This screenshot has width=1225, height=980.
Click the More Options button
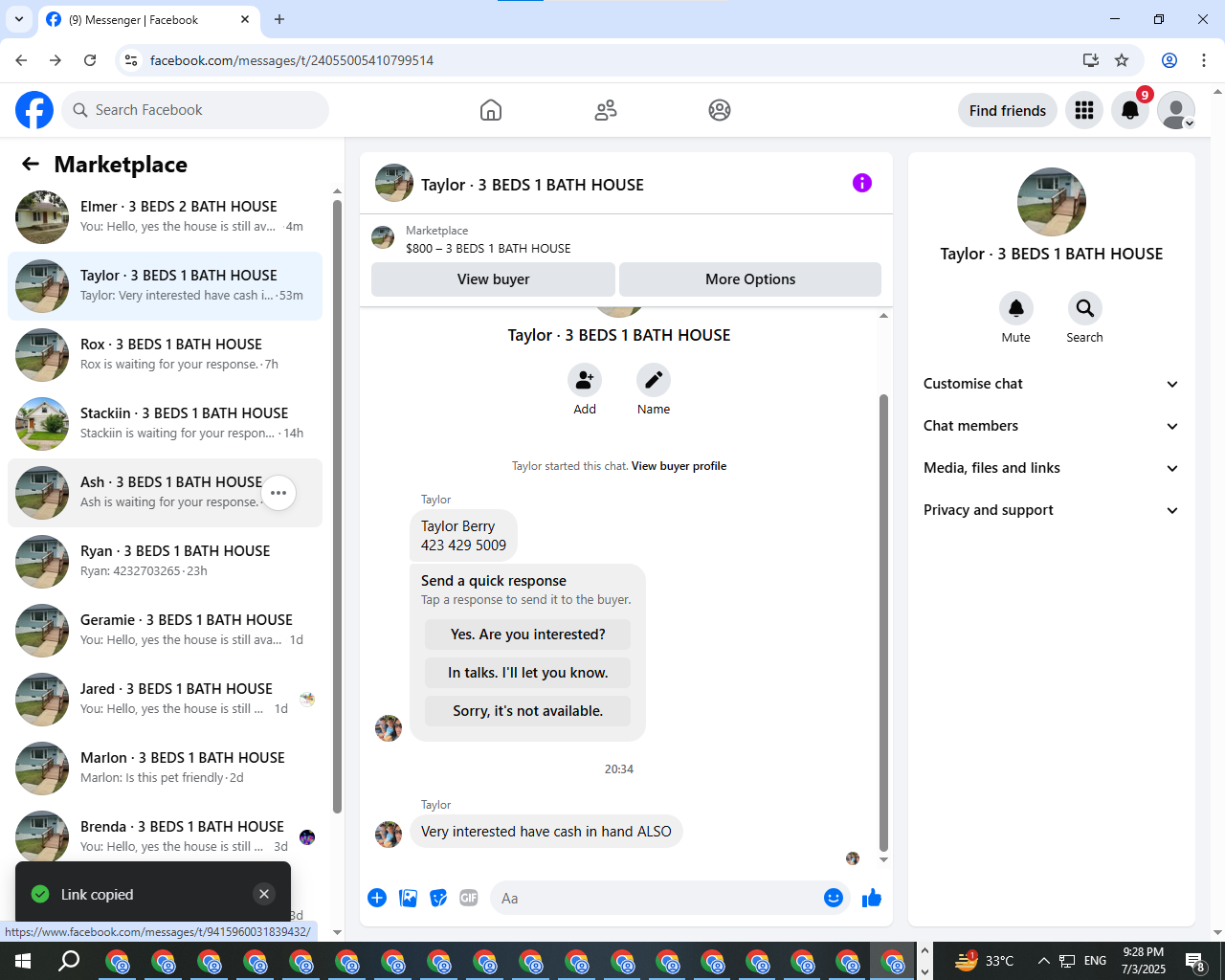(x=750, y=279)
